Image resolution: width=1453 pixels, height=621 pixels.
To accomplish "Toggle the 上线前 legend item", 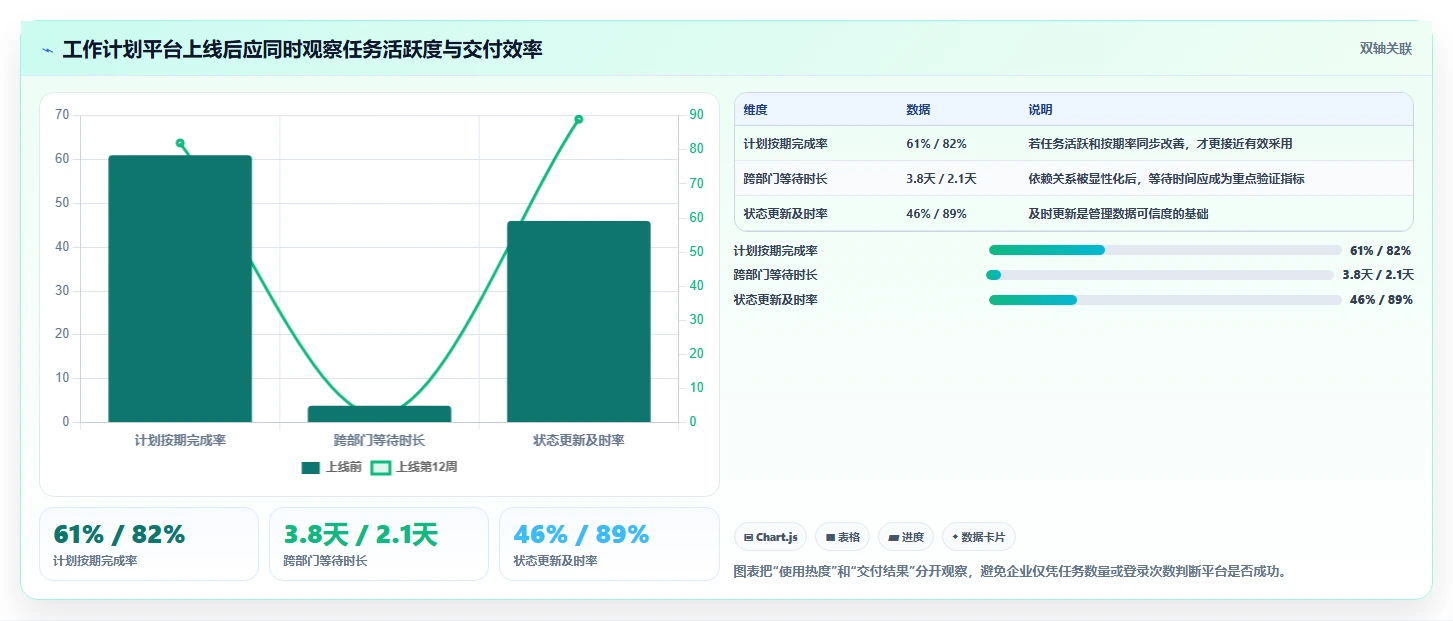I will point(332,467).
